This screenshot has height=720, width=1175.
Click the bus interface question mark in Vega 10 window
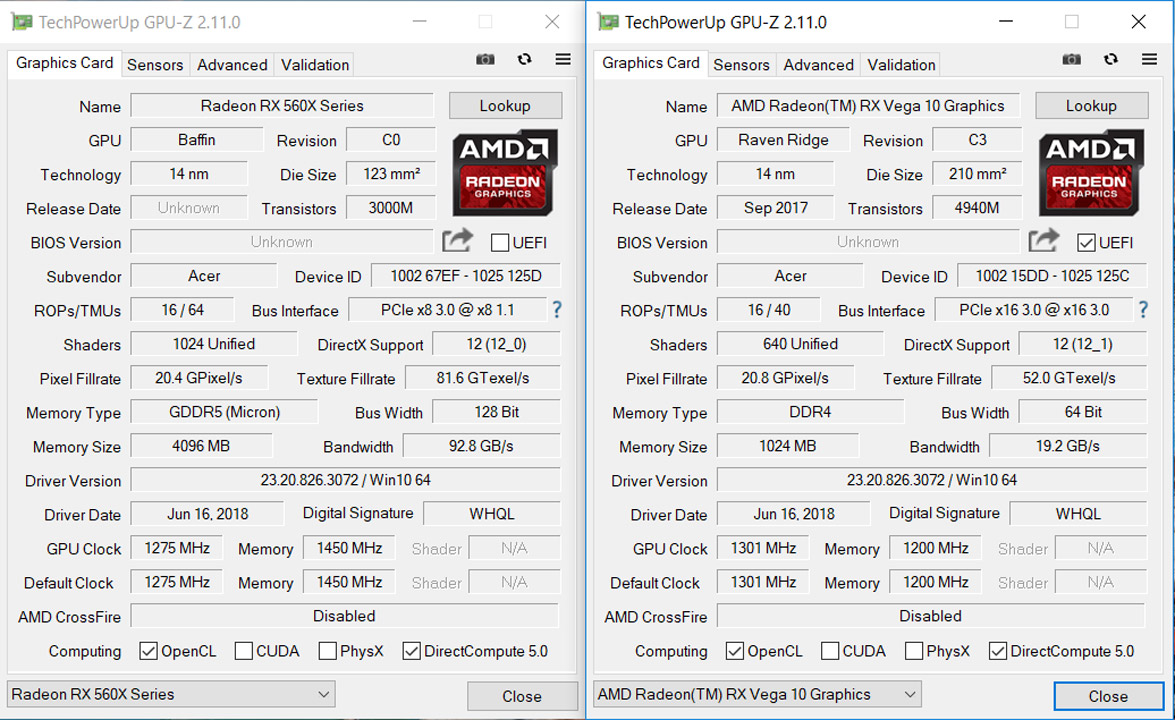tap(1143, 309)
